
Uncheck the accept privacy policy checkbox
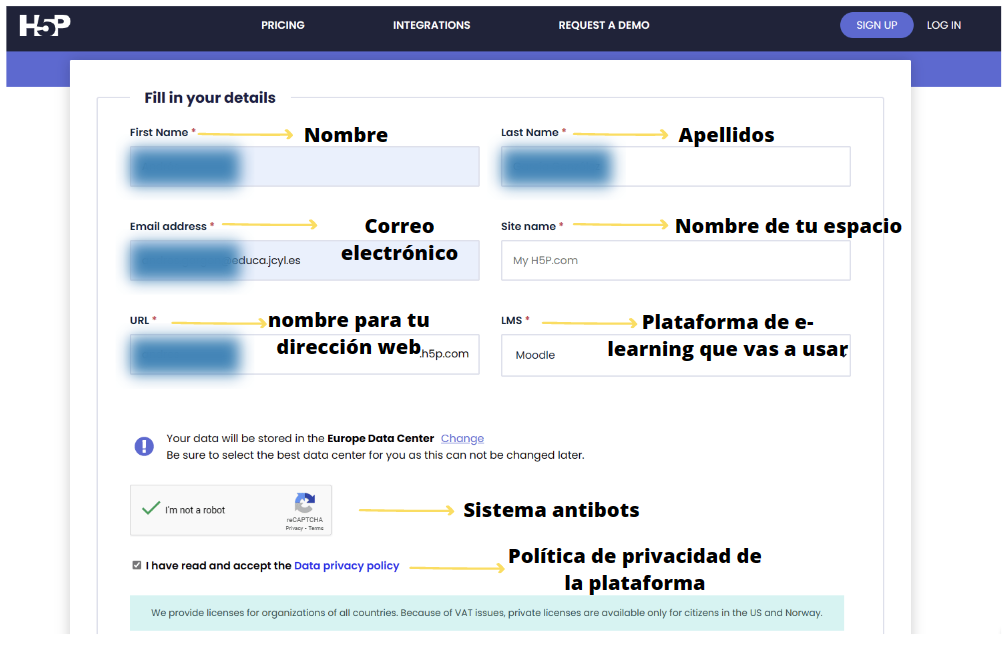click(x=137, y=565)
